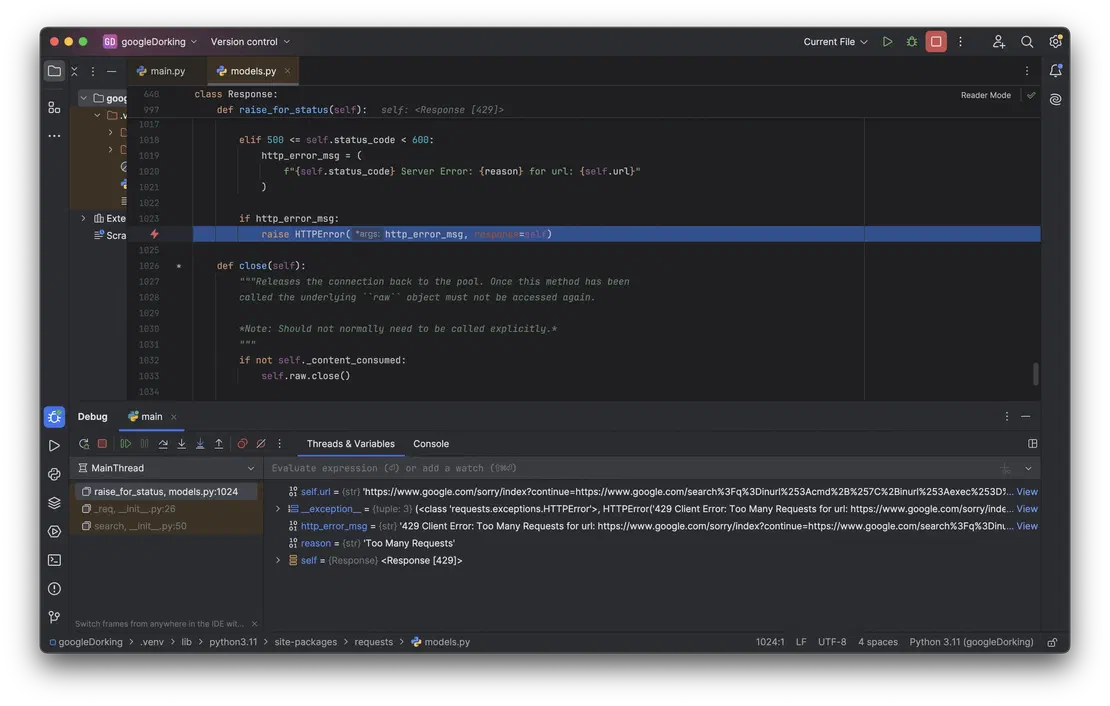The image size is (1110, 706).
Task: Expand all in Project panel header
Action: (x=74, y=71)
